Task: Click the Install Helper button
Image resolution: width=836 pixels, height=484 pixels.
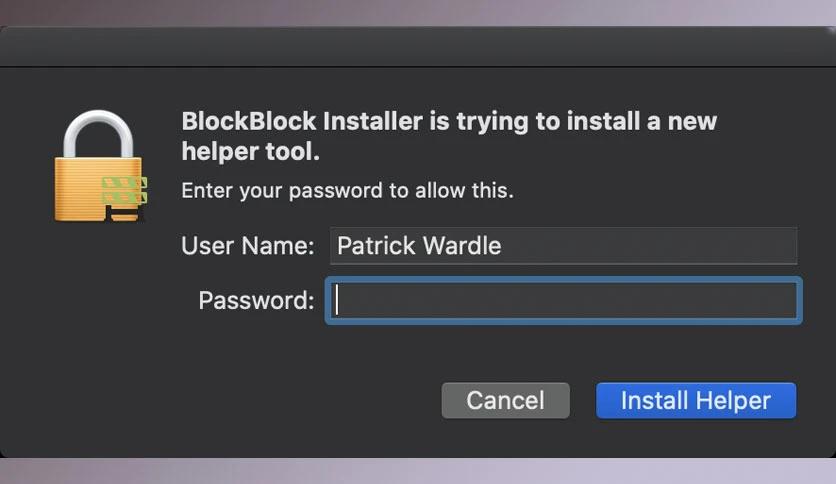Action: 696,400
